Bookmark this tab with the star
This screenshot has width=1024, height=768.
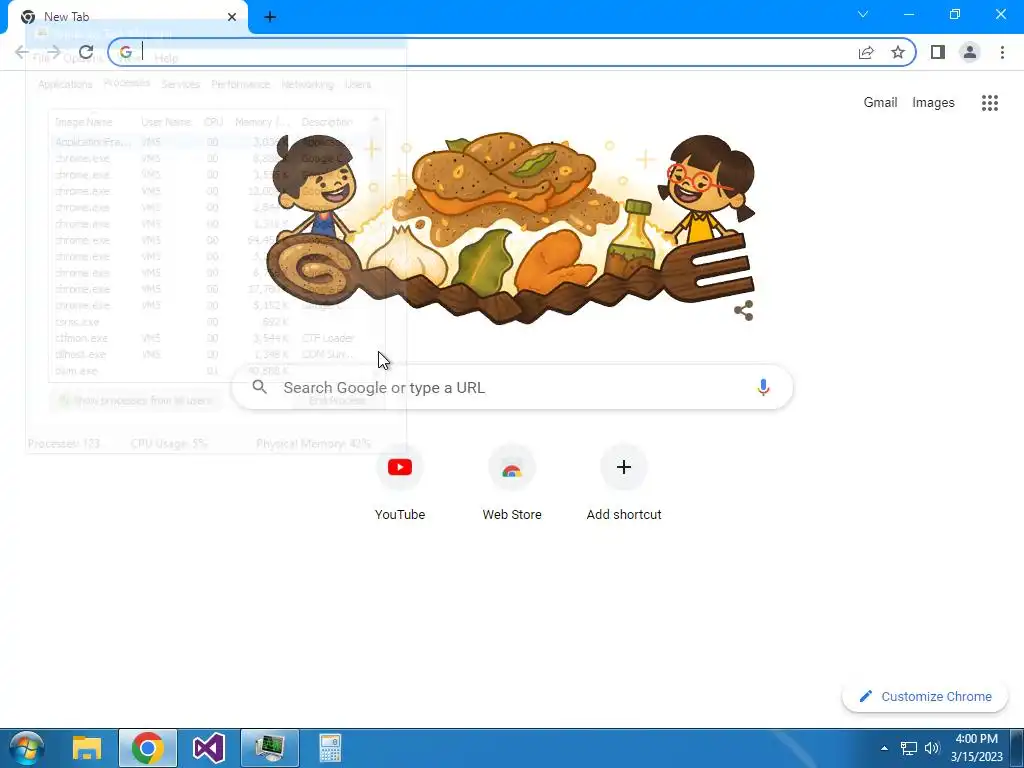pos(898,52)
